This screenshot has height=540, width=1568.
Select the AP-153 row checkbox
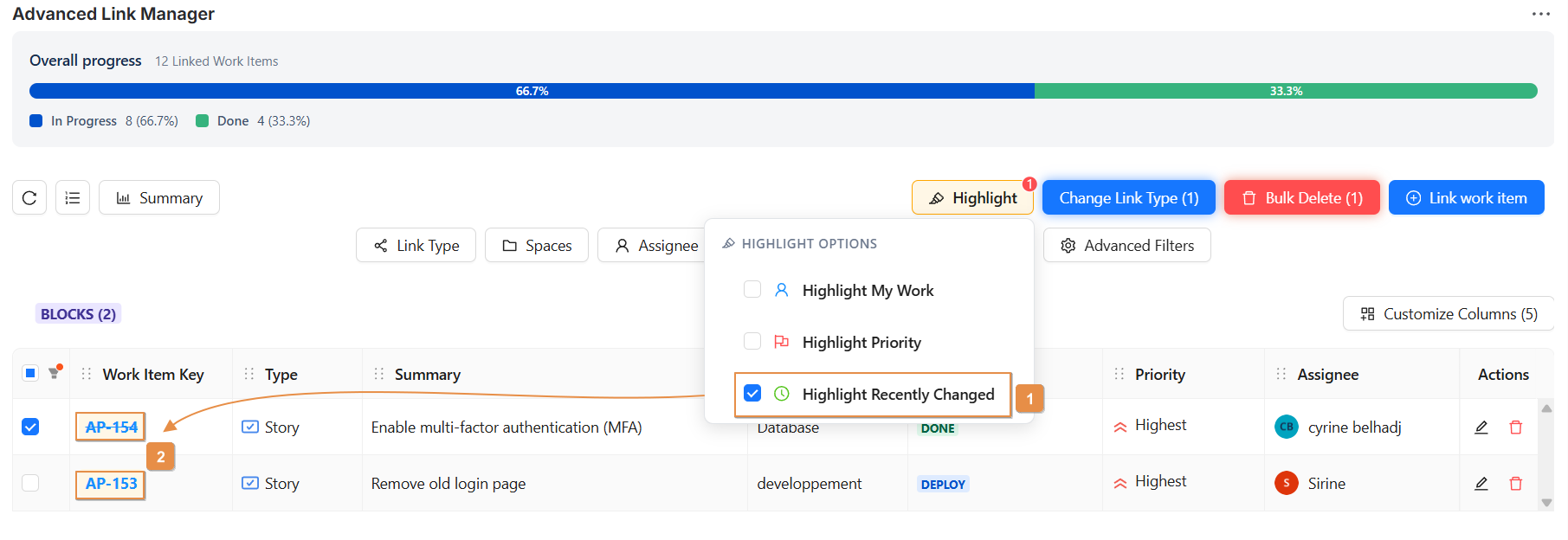pos(30,483)
